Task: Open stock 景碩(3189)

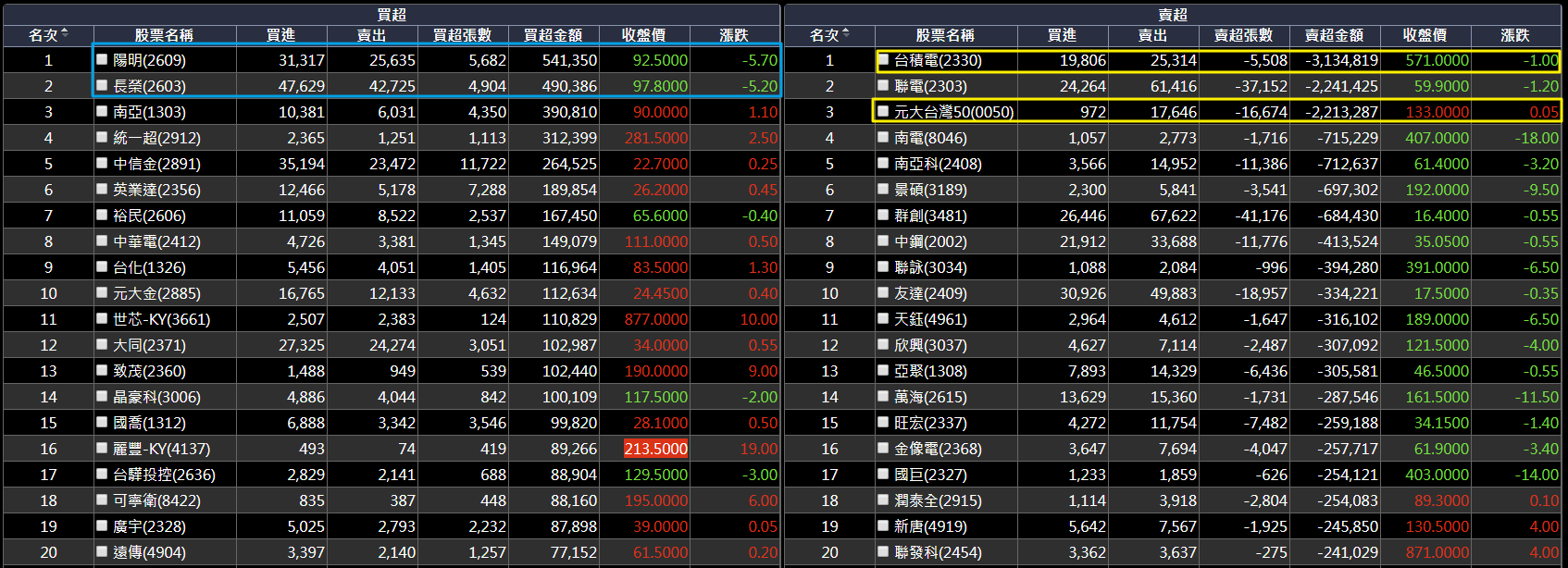Action: click(x=930, y=190)
